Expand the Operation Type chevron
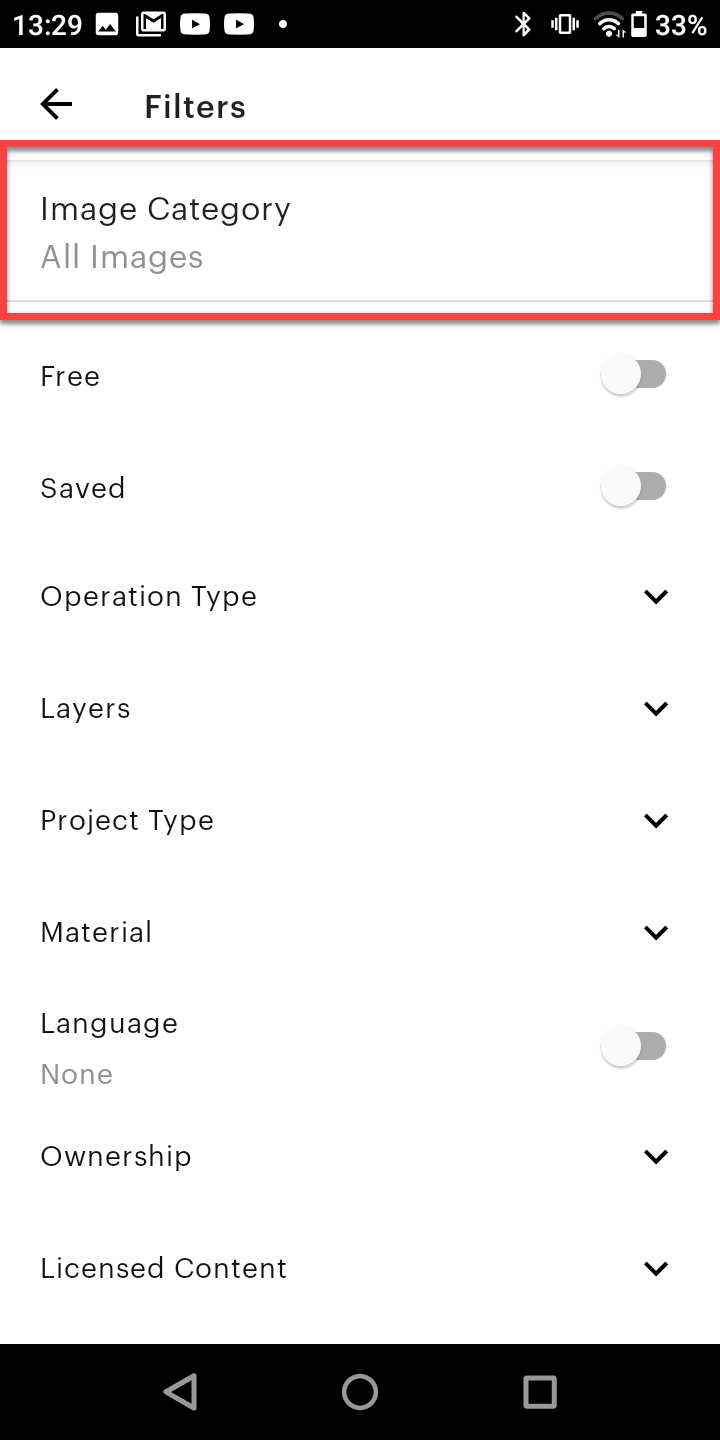Image resolution: width=720 pixels, height=1440 pixels. 656,597
